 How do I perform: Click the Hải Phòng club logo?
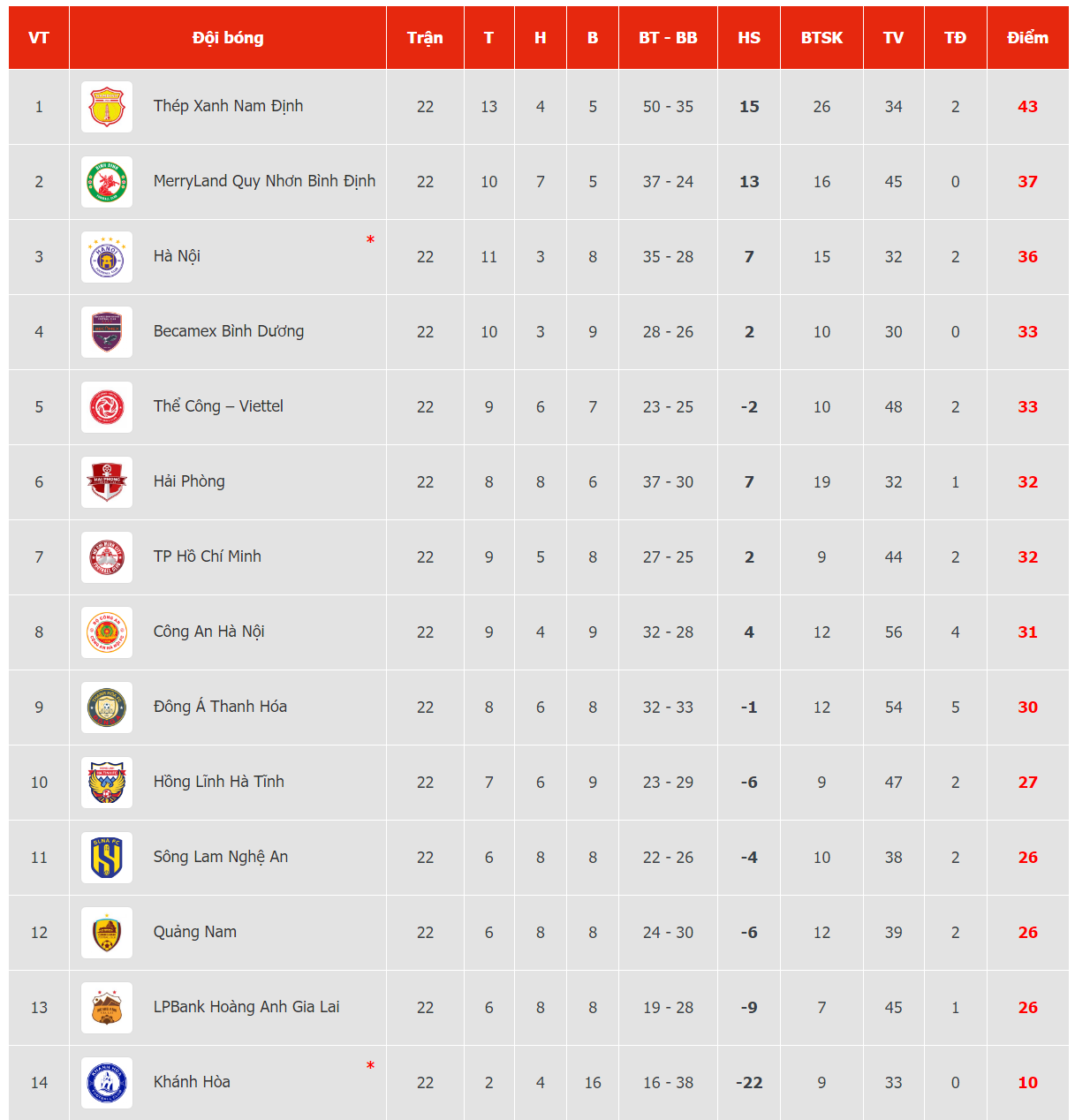[107, 482]
